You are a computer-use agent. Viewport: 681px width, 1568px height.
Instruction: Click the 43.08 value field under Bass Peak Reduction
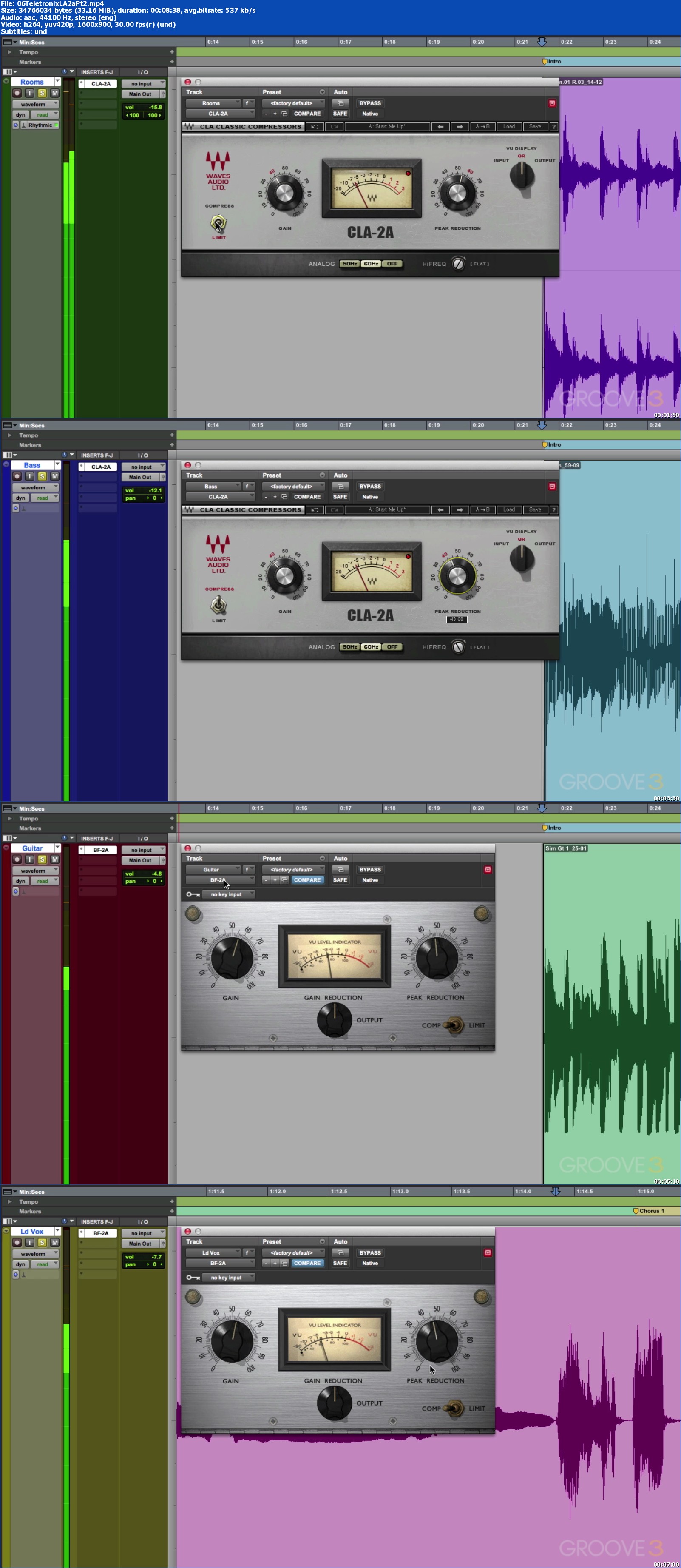(x=457, y=619)
